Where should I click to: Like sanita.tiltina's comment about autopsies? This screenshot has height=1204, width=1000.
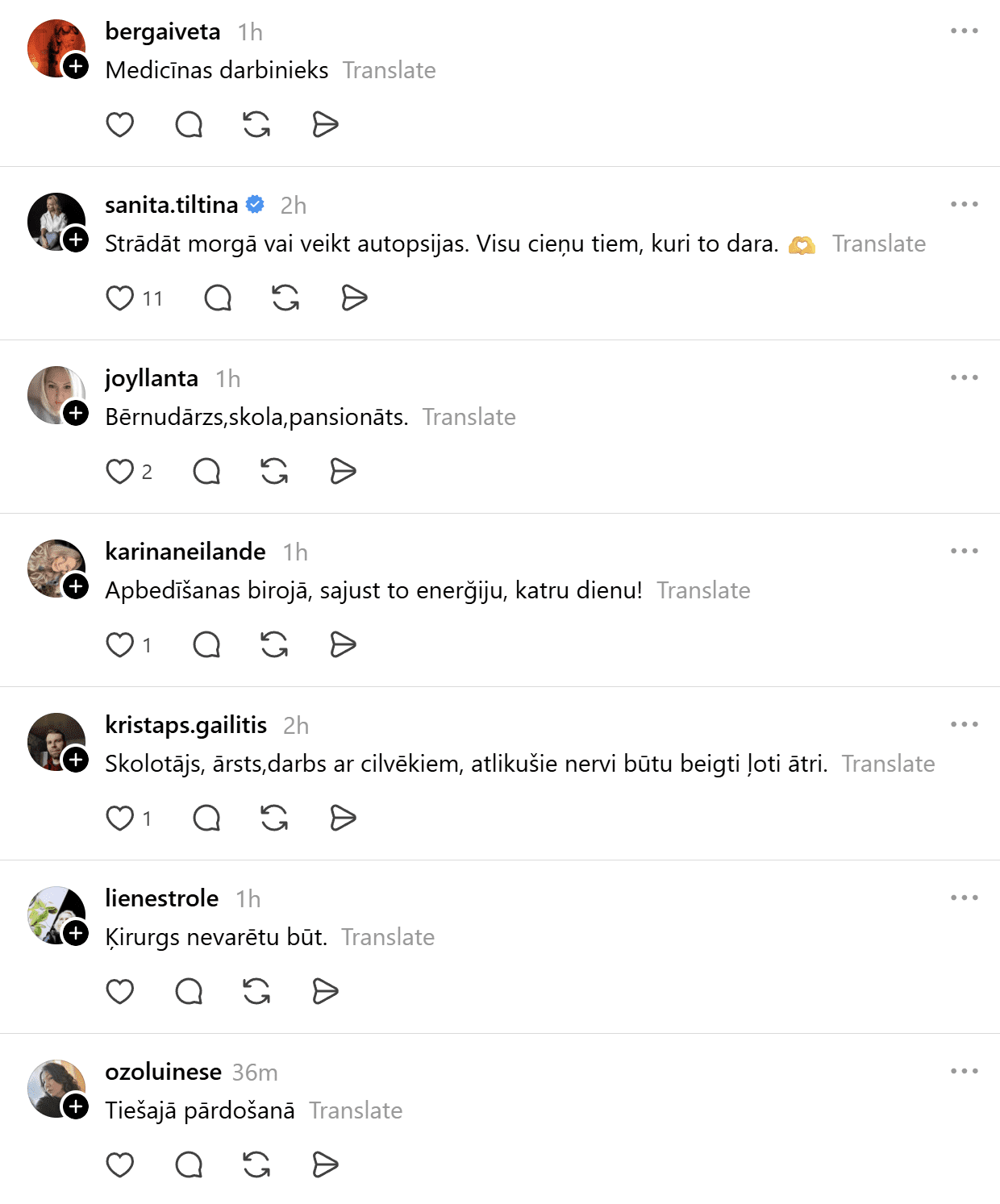coord(120,298)
